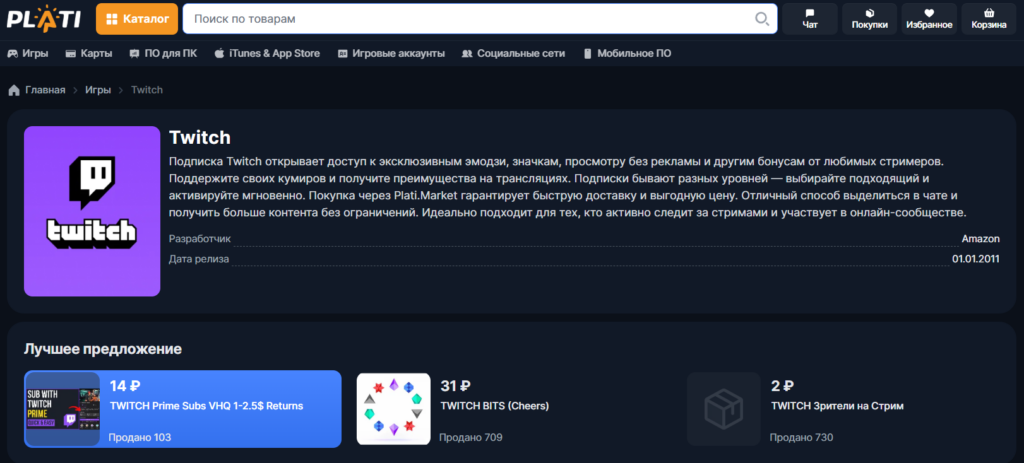Open TWITCH BITS (Cheers) offer
Image resolution: width=1024 pixels, height=463 pixels.
[x=495, y=406]
